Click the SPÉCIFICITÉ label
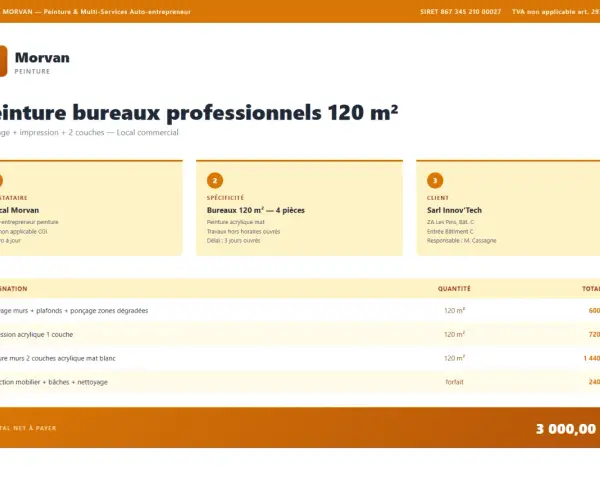This screenshot has width=600, height=480. pos(225,198)
